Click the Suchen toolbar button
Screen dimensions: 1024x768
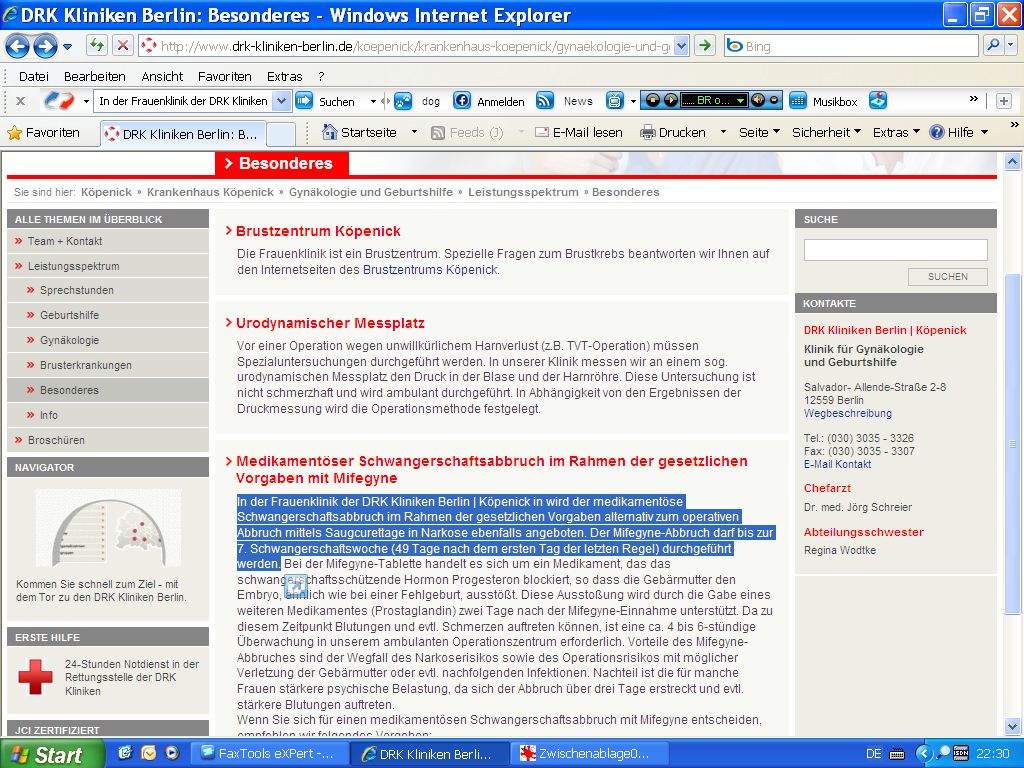click(x=327, y=101)
